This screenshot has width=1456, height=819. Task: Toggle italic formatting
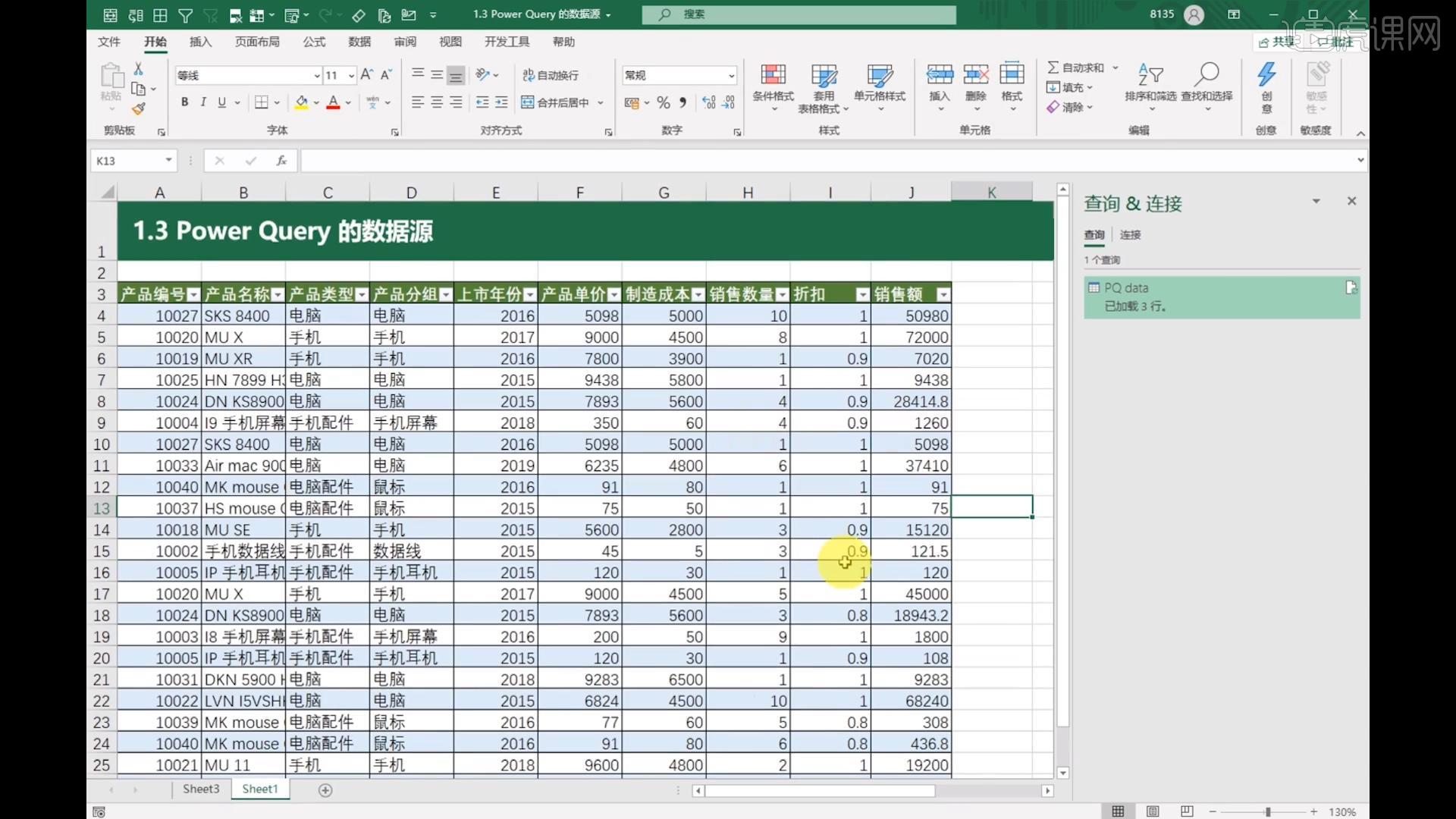click(x=202, y=102)
